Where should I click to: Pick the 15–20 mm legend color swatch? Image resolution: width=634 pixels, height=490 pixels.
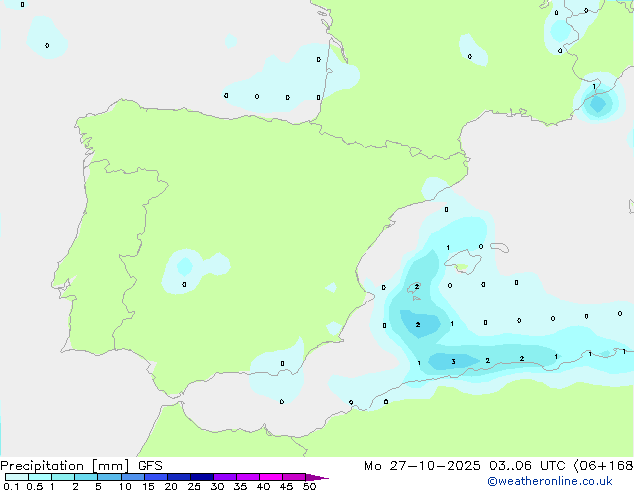[x=155, y=477]
